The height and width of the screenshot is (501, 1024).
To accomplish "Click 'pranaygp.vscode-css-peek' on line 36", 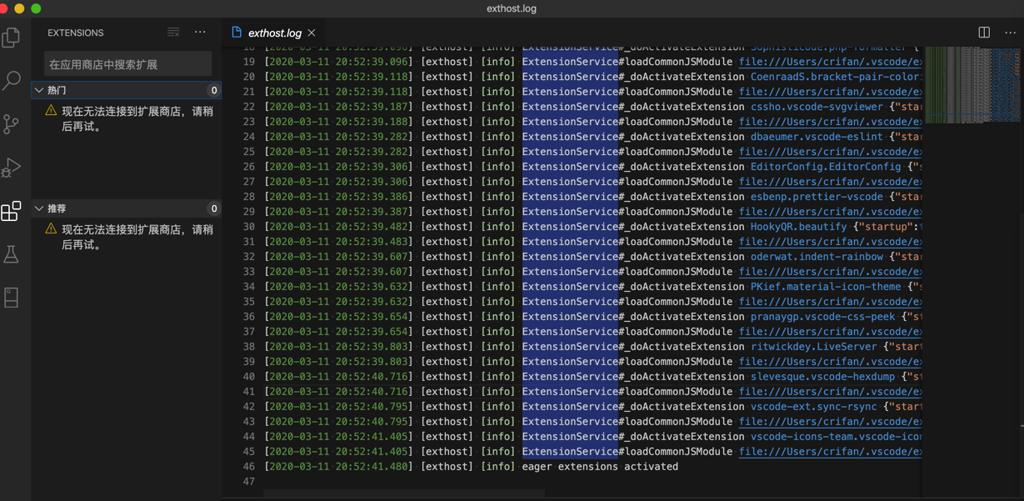I will 823,317.
